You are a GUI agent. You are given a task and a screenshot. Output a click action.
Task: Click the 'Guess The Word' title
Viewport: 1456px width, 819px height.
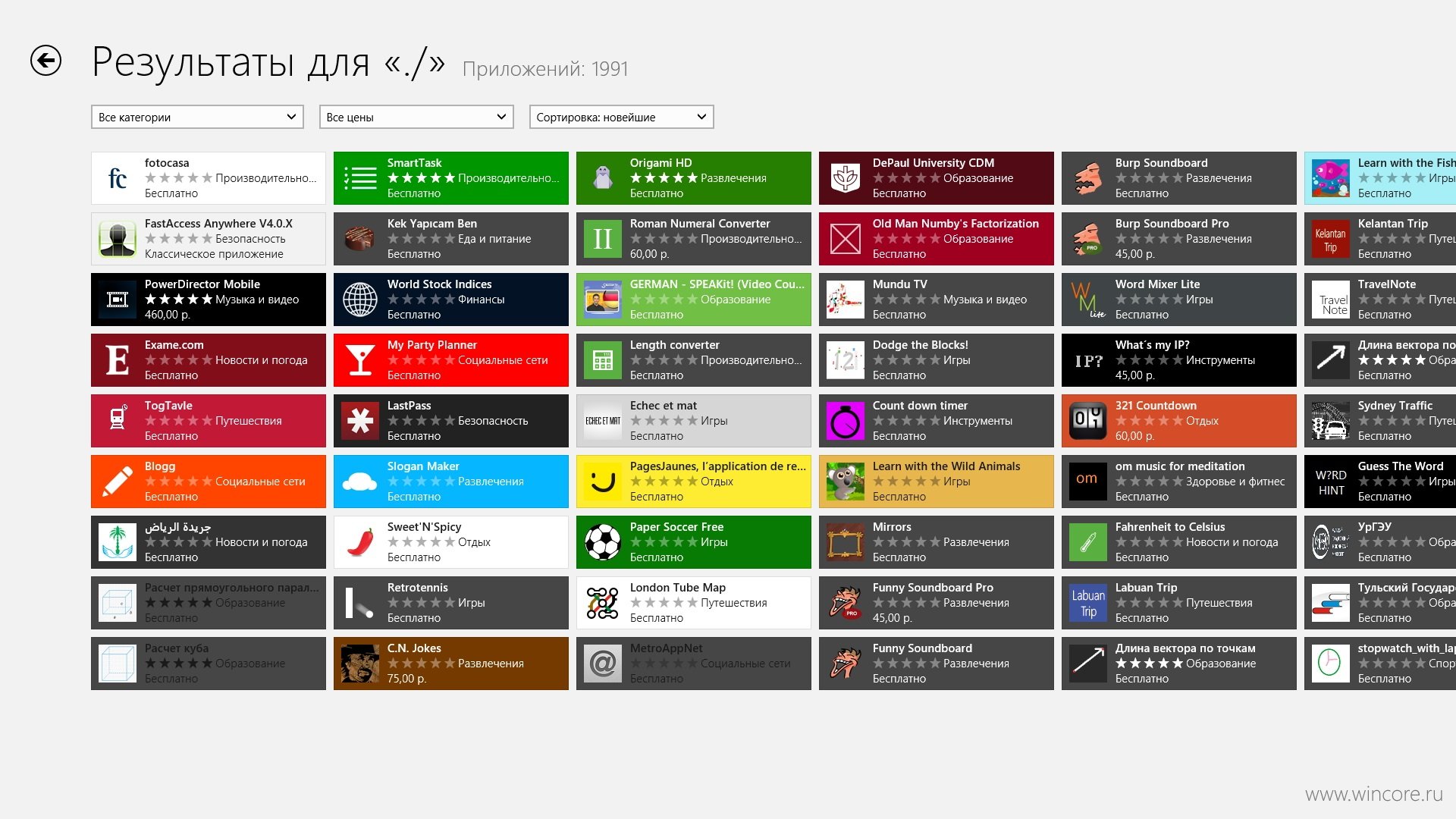click(x=1401, y=466)
